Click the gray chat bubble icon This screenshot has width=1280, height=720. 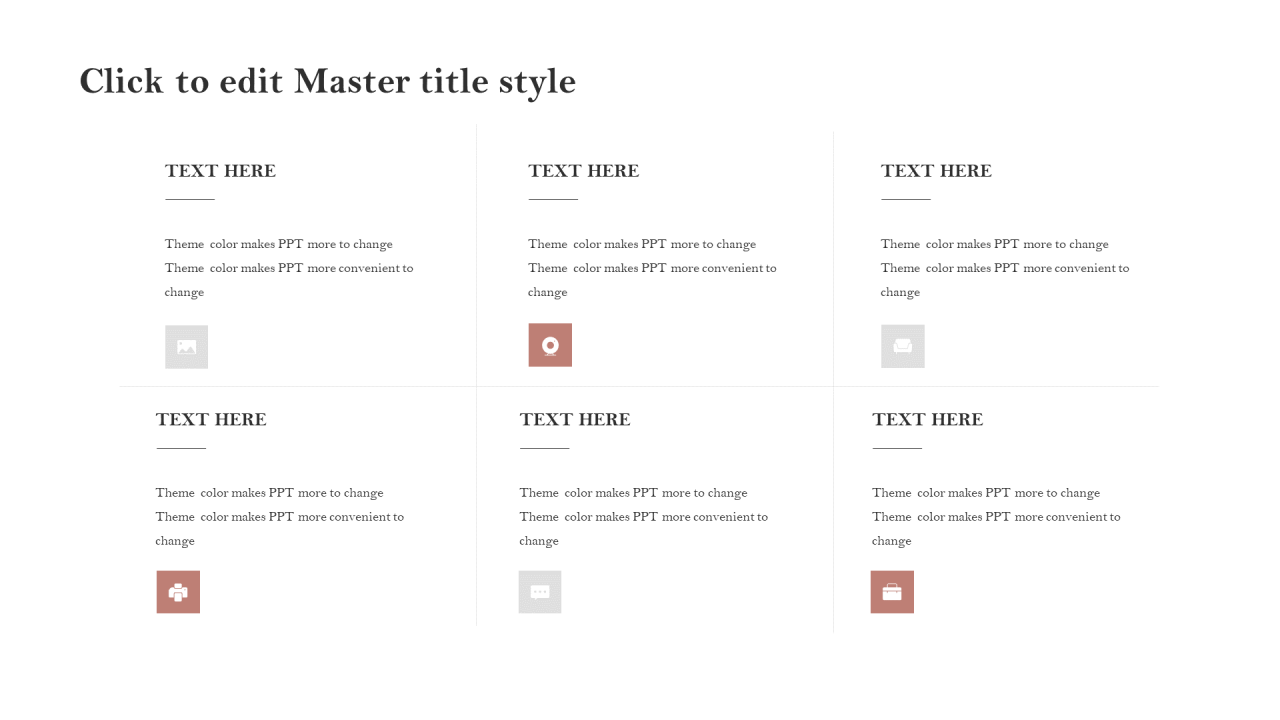540,592
